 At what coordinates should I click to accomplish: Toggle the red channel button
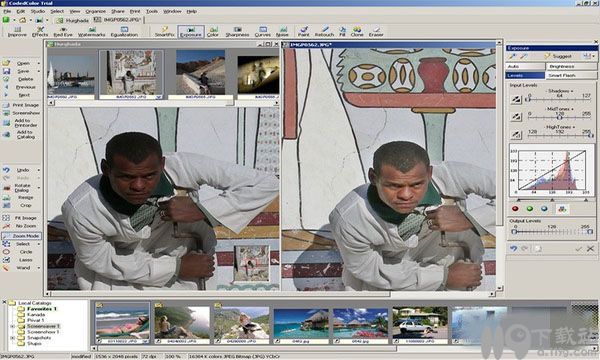pyautogui.click(x=515, y=209)
